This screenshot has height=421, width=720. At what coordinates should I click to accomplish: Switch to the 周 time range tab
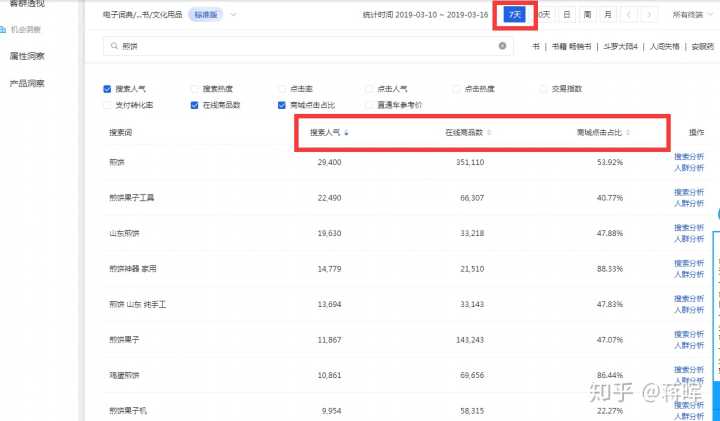(x=587, y=15)
